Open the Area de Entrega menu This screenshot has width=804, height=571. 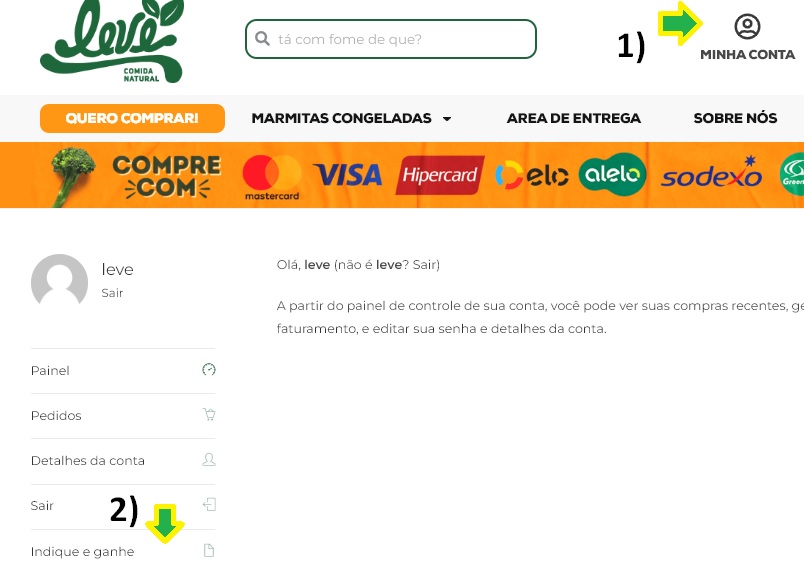(573, 118)
